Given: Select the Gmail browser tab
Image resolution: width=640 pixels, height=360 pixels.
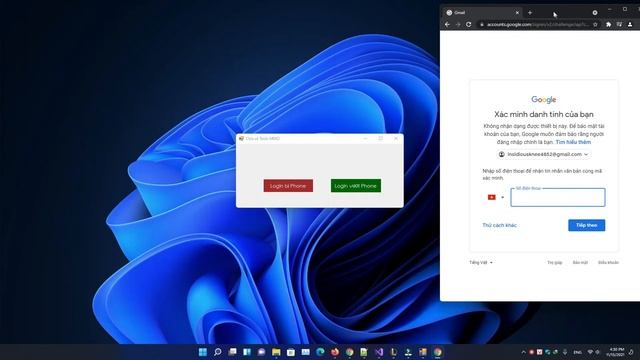Looking at the screenshot, I should 482,13.
